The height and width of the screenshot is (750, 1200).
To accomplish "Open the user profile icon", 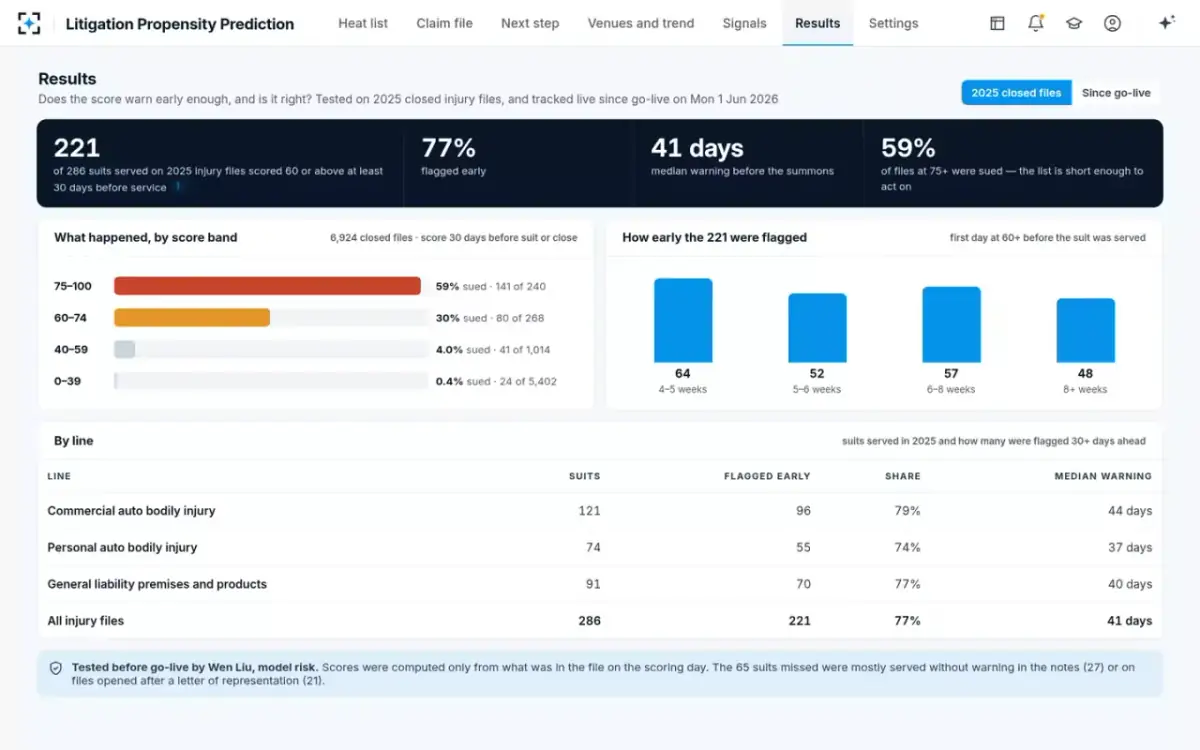I will pos(1112,23).
